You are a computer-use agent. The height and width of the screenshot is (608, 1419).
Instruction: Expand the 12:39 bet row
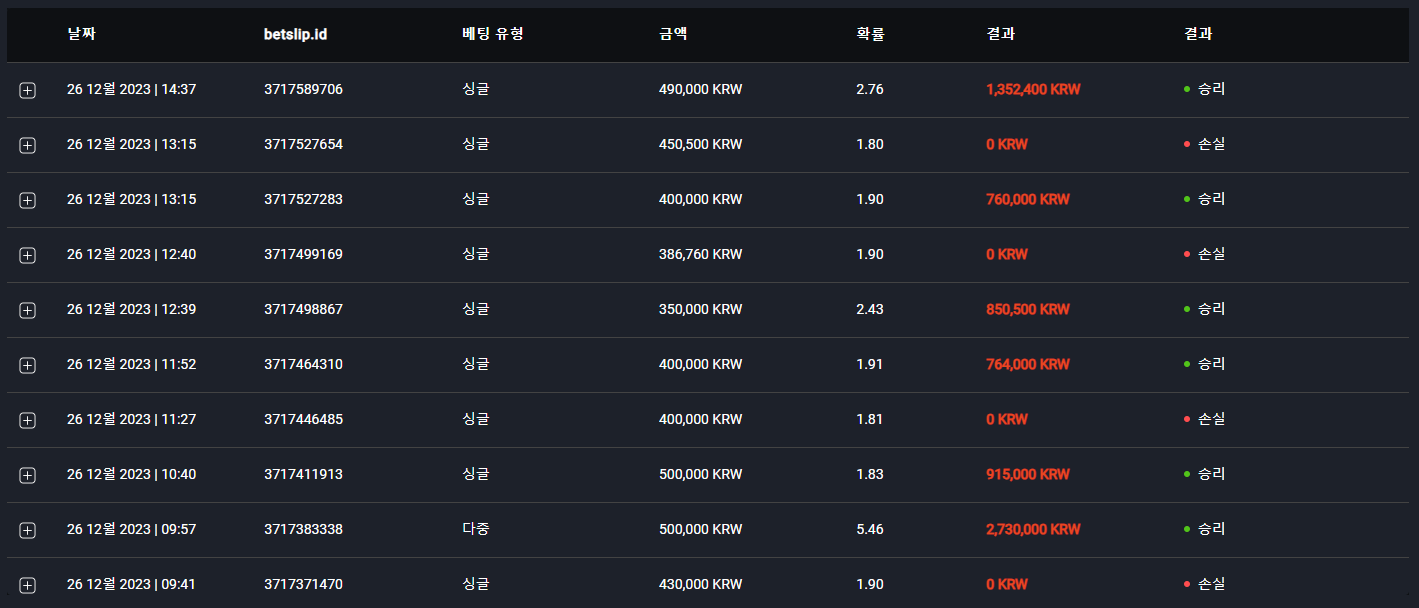(27, 310)
